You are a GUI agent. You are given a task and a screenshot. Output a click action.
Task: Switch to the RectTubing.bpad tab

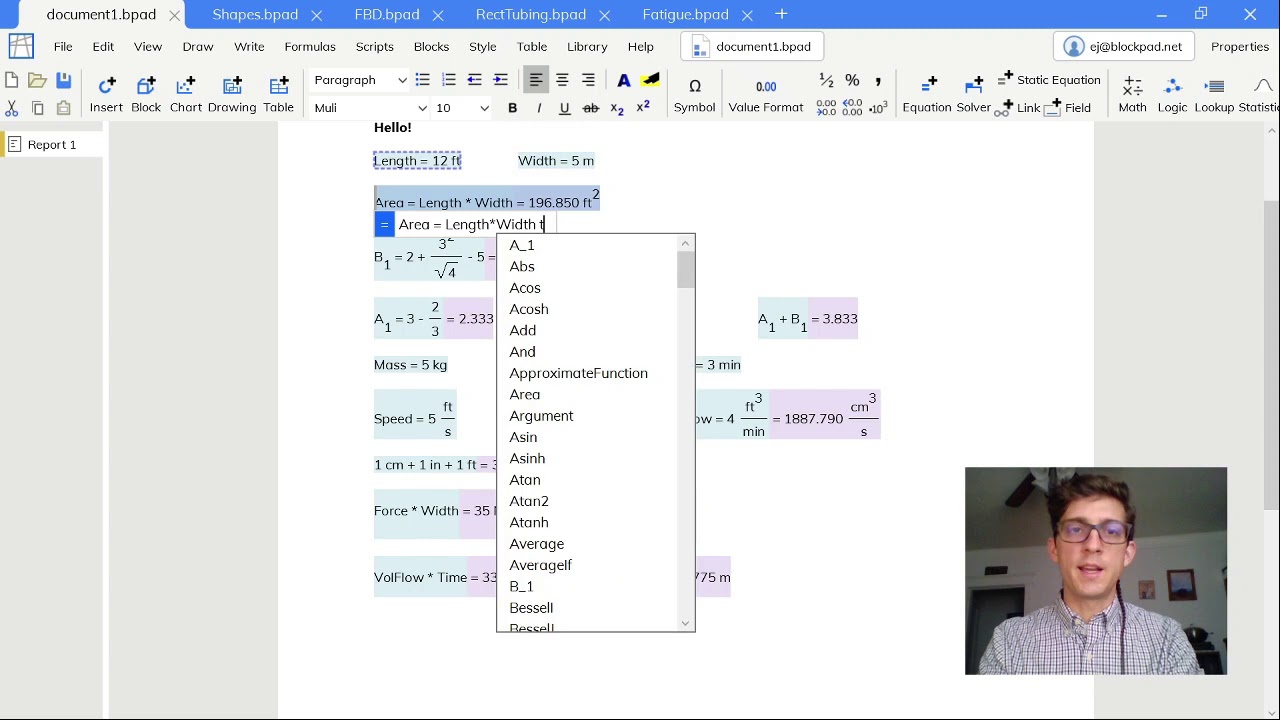530,14
